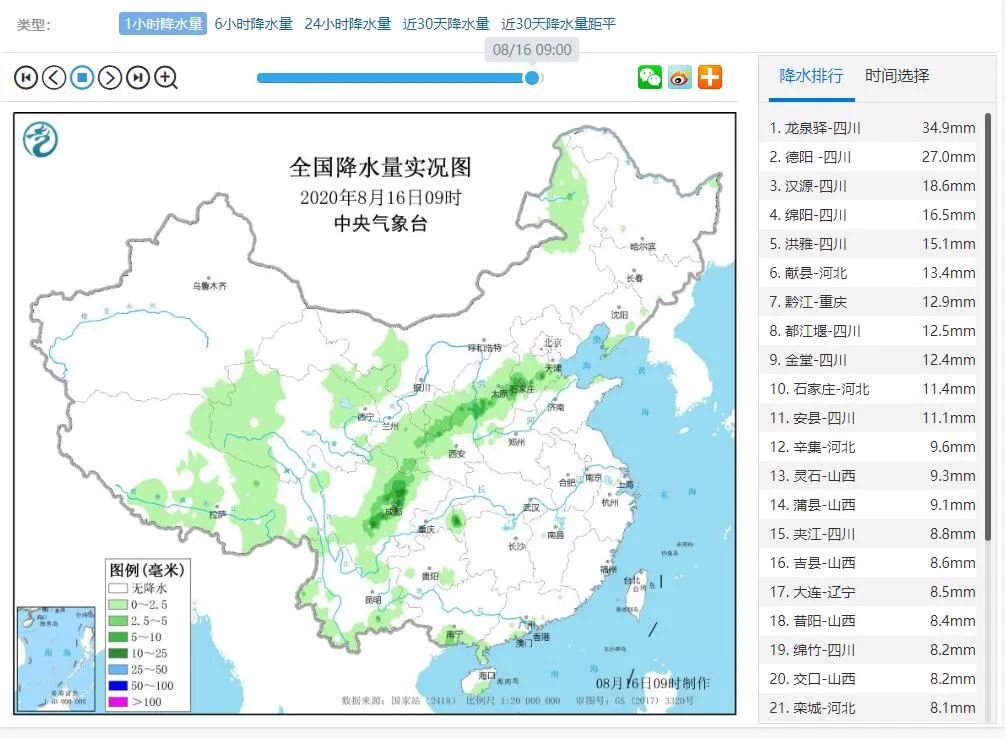Select ranking row 龙泉驿-四川
The height and width of the screenshot is (739, 1006).
coord(872,128)
